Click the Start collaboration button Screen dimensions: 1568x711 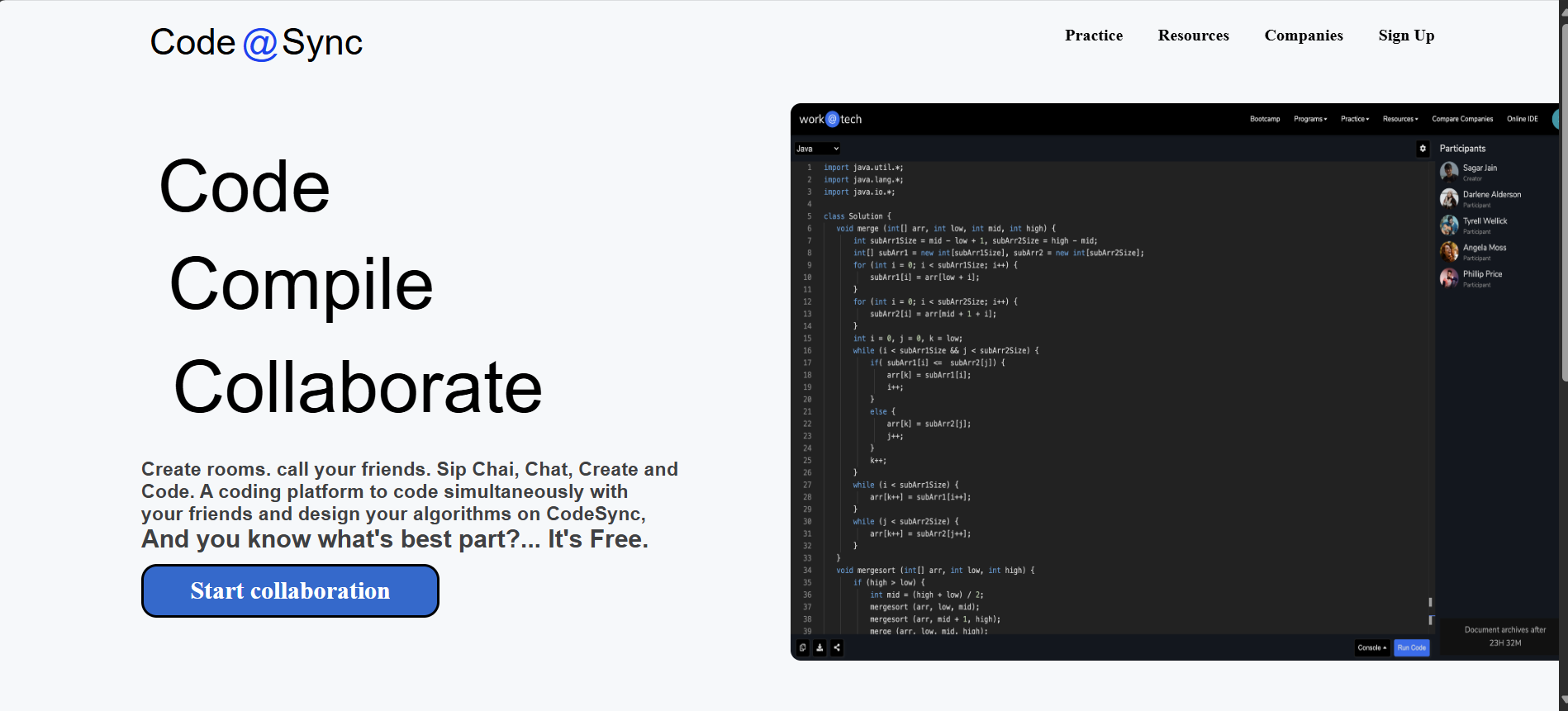point(290,591)
